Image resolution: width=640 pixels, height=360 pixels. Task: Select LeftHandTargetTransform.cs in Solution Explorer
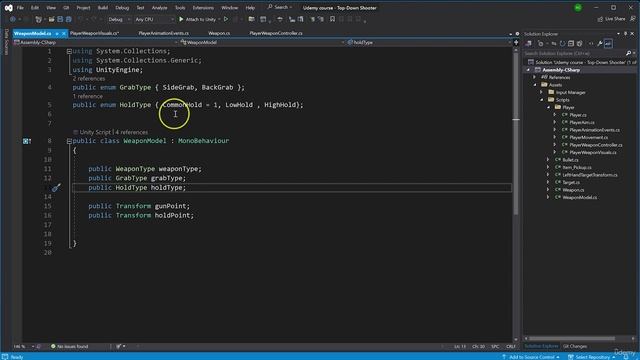(590, 175)
